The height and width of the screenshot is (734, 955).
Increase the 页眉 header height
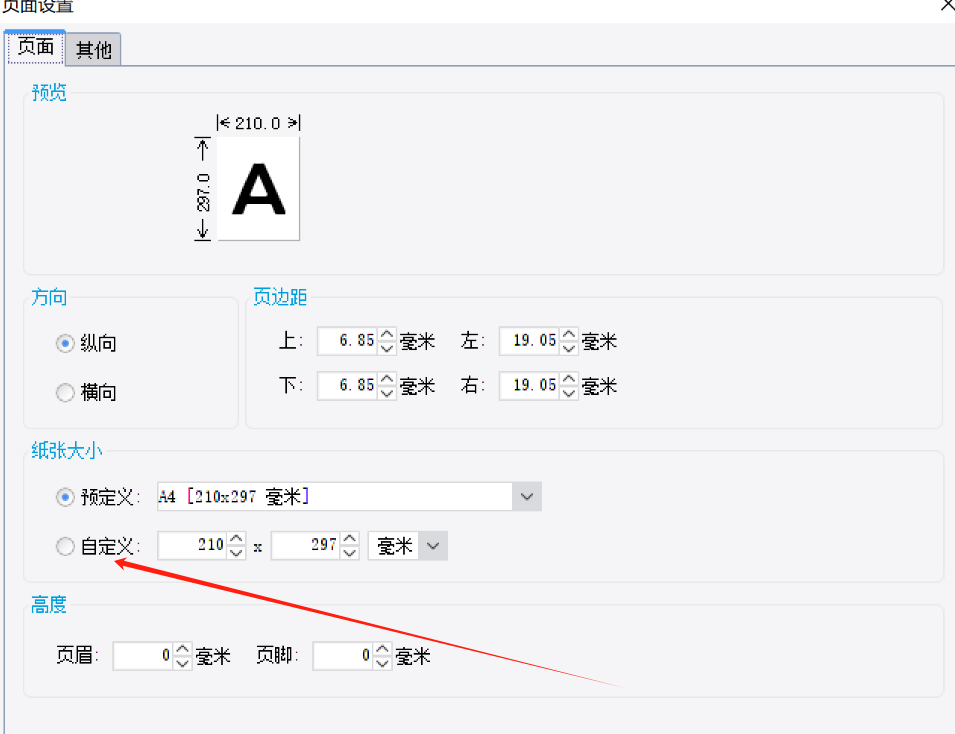click(182, 650)
